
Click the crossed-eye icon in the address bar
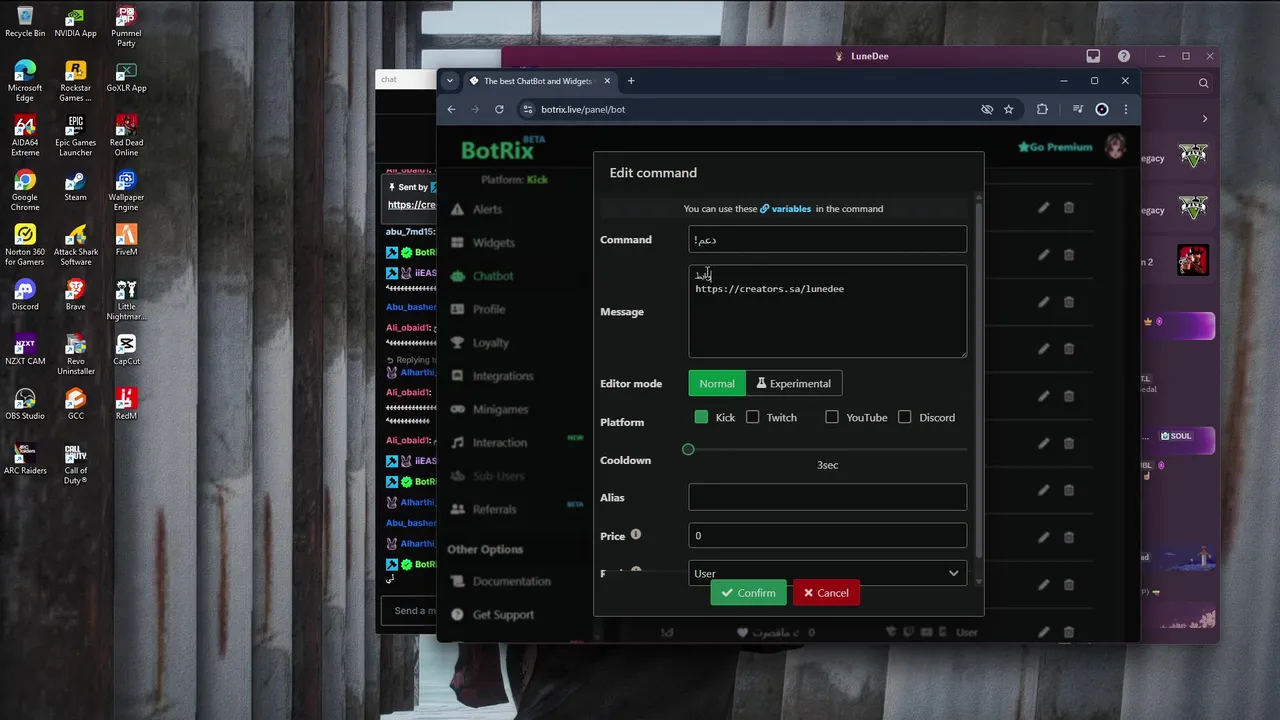987,109
